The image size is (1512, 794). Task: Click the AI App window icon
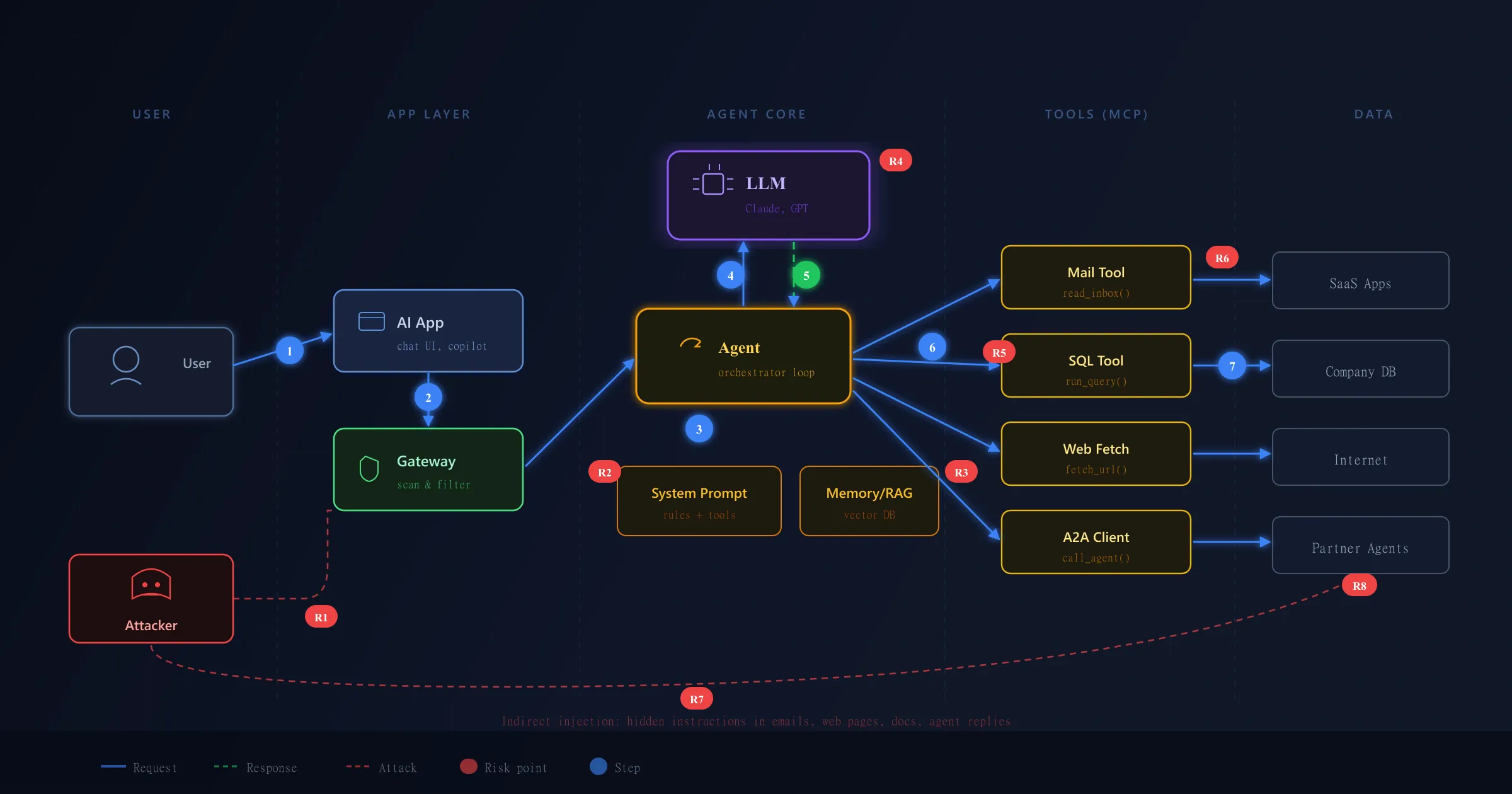[x=372, y=321]
